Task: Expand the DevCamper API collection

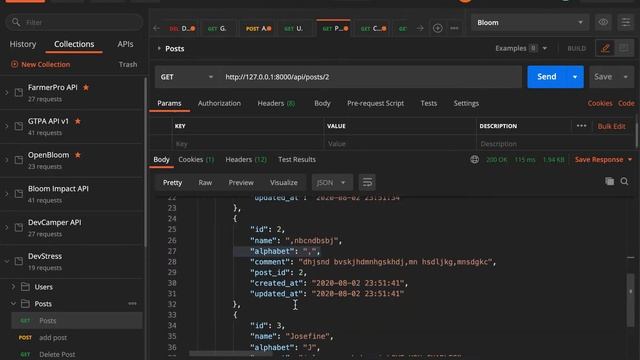Action: 7,227
